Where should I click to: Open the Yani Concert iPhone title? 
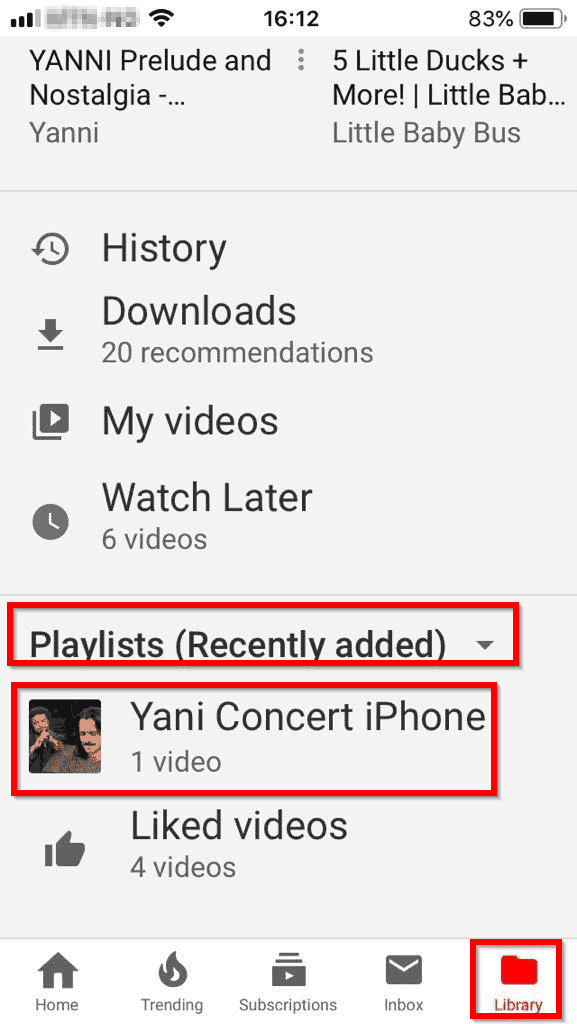coord(308,716)
